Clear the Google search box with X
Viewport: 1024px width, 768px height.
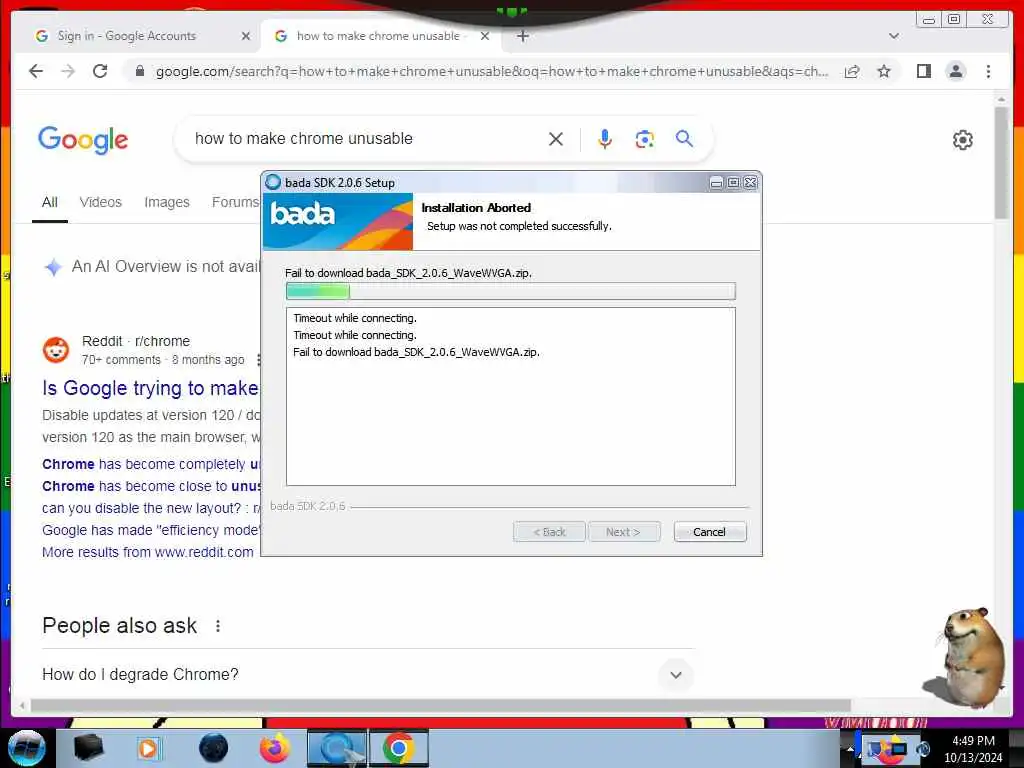pos(556,138)
